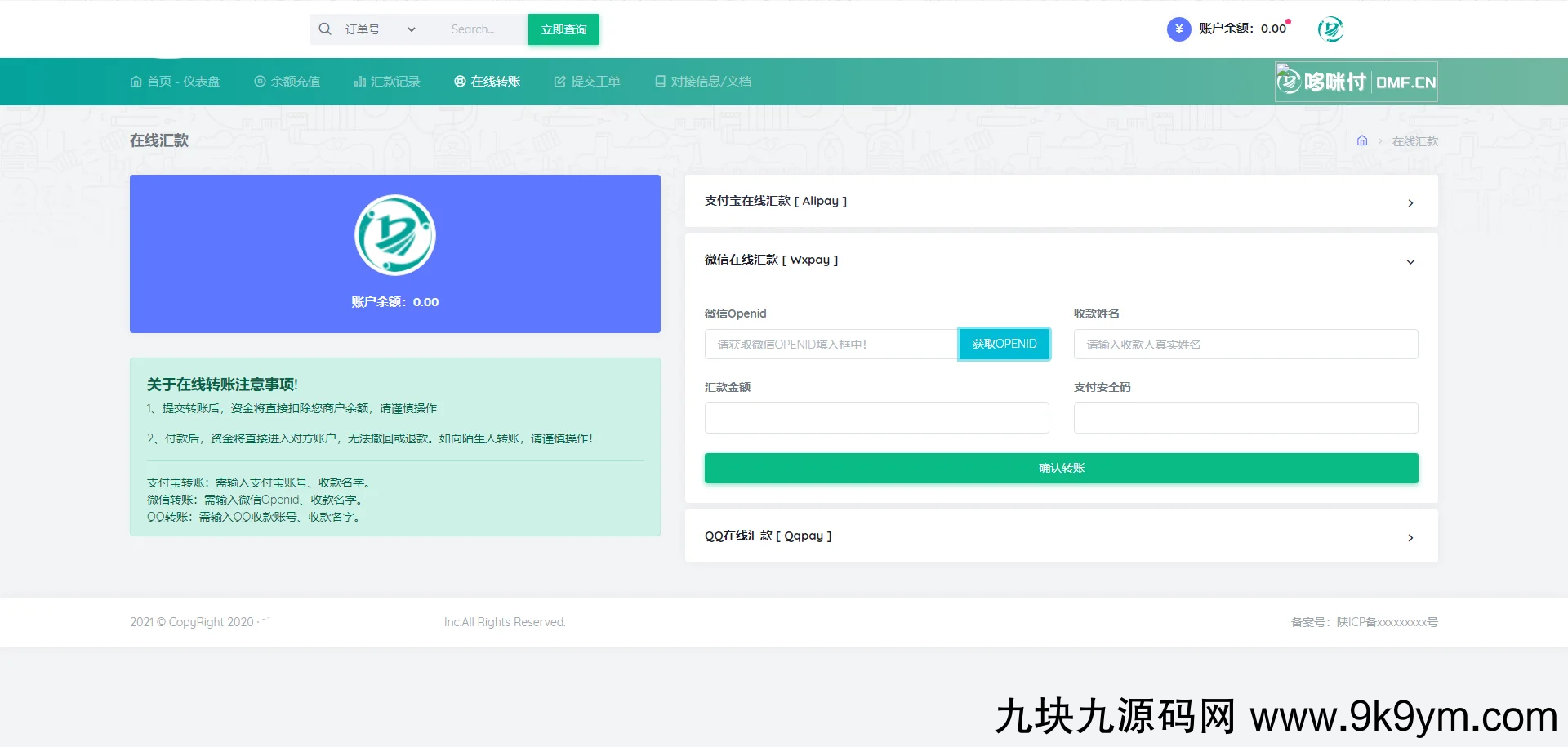Expand the Qqpay QQ在线汇款 section
1568x747 pixels.
[1060, 536]
